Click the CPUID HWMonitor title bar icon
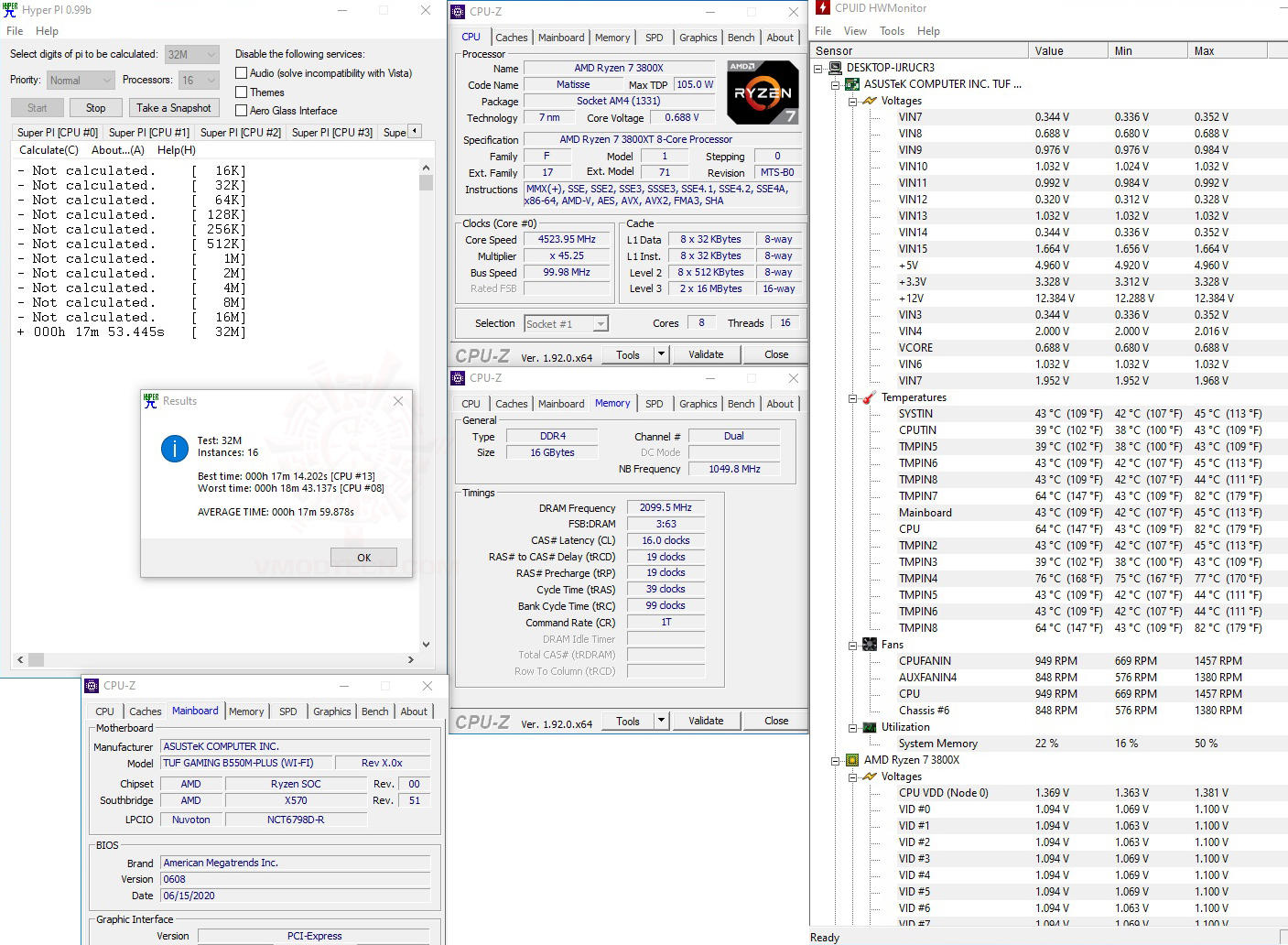The image size is (1288, 945). (822, 8)
